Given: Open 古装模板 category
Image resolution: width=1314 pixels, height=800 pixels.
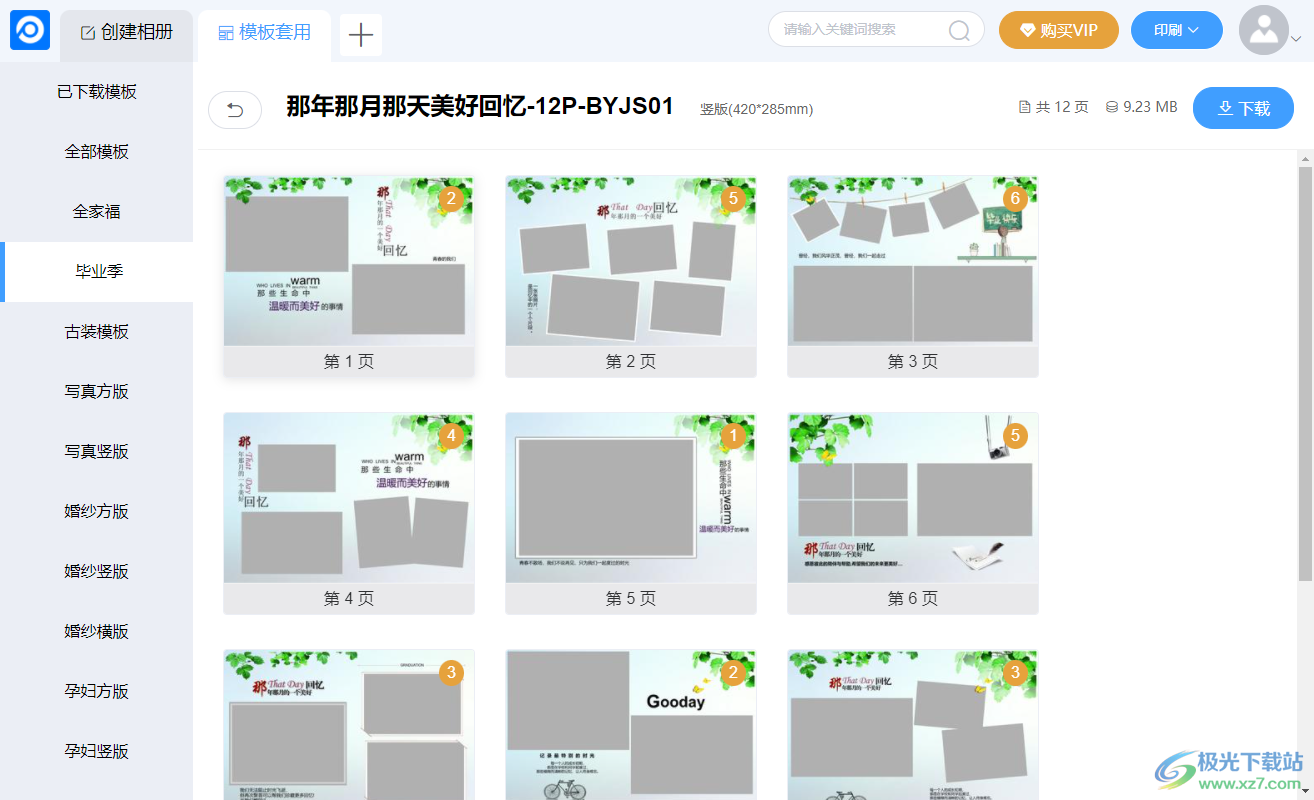Looking at the screenshot, I should pyautogui.click(x=97, y=332).
